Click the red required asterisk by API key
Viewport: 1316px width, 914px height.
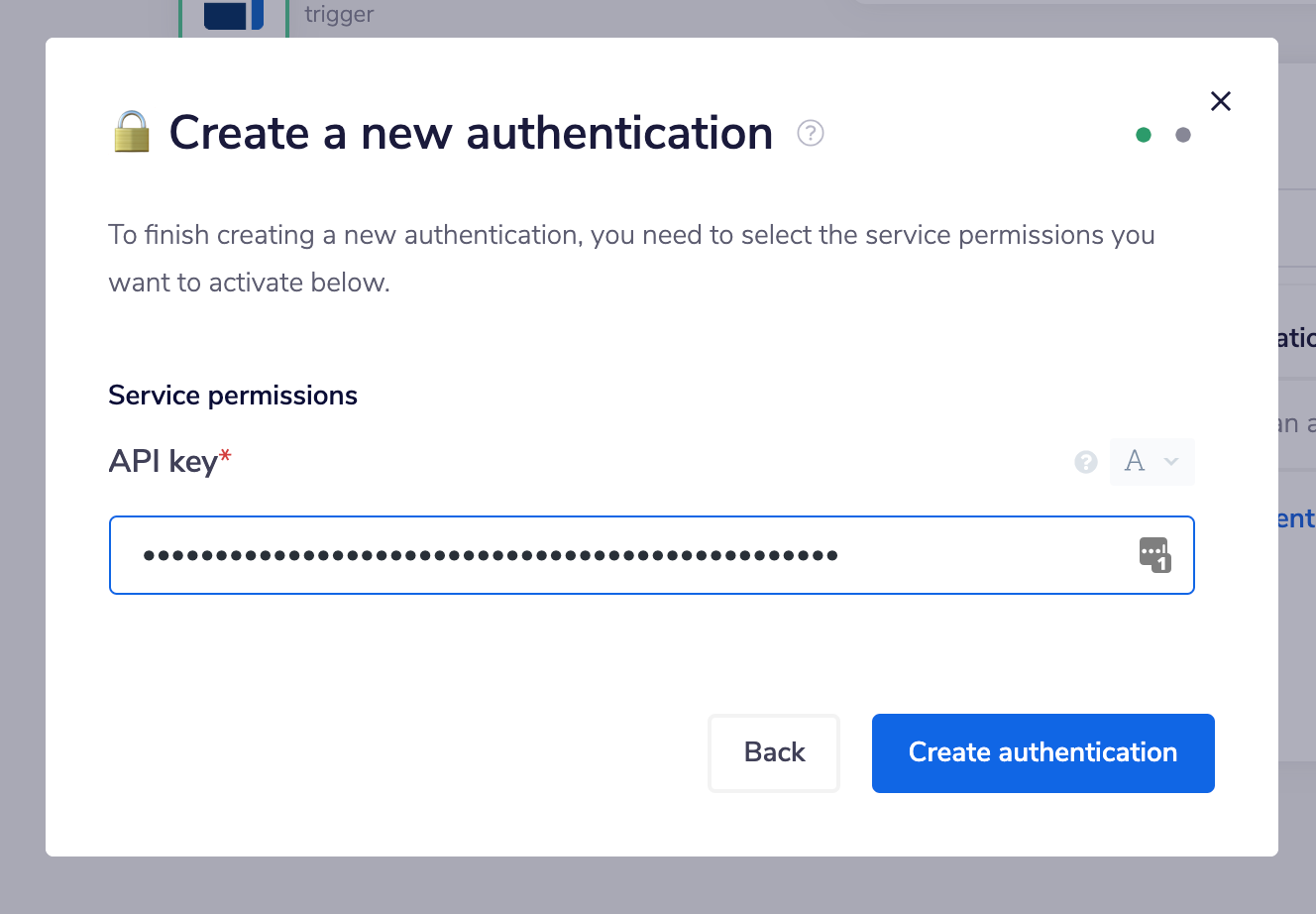226,456
